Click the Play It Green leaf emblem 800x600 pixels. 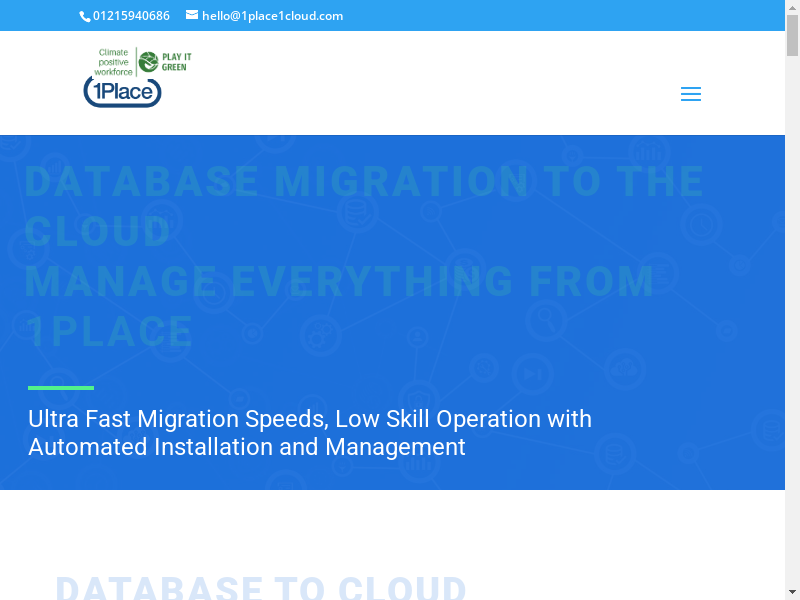click(148, 62)
